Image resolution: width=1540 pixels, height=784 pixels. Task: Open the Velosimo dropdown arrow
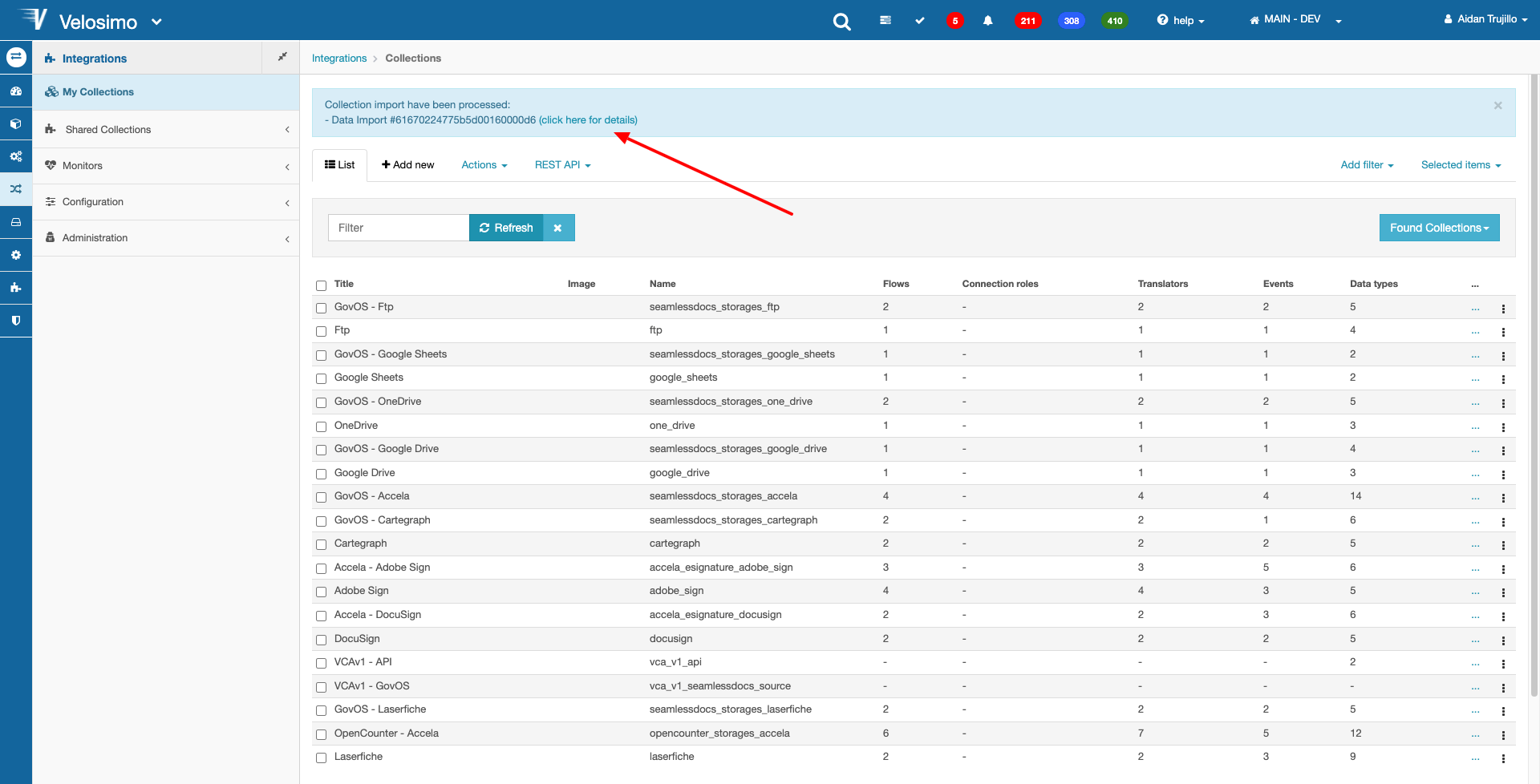tap(157, 22)
